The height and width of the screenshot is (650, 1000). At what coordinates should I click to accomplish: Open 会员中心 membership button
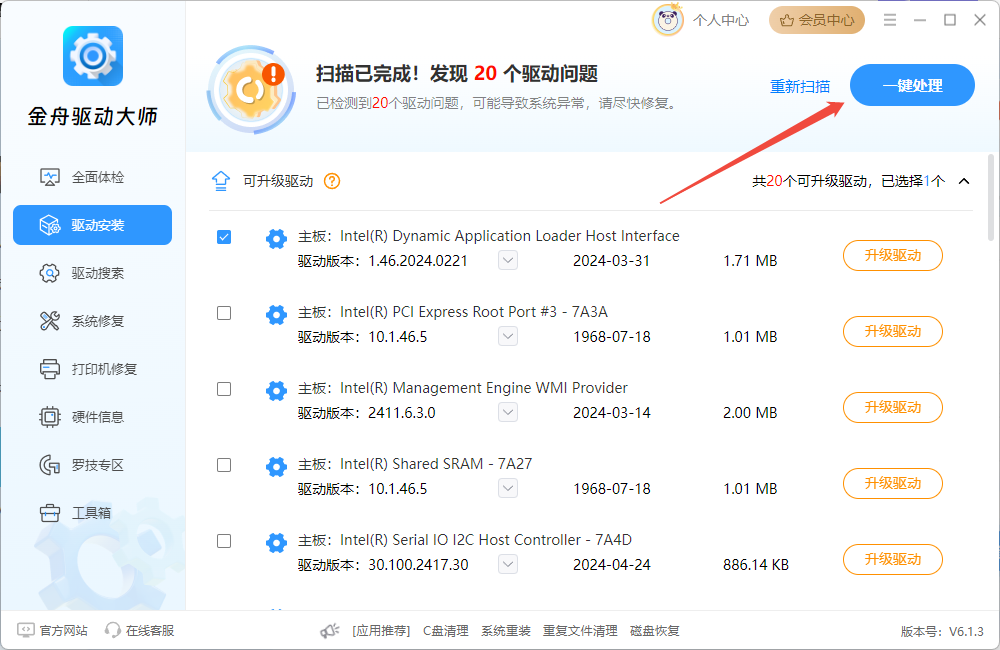point(817,20)
